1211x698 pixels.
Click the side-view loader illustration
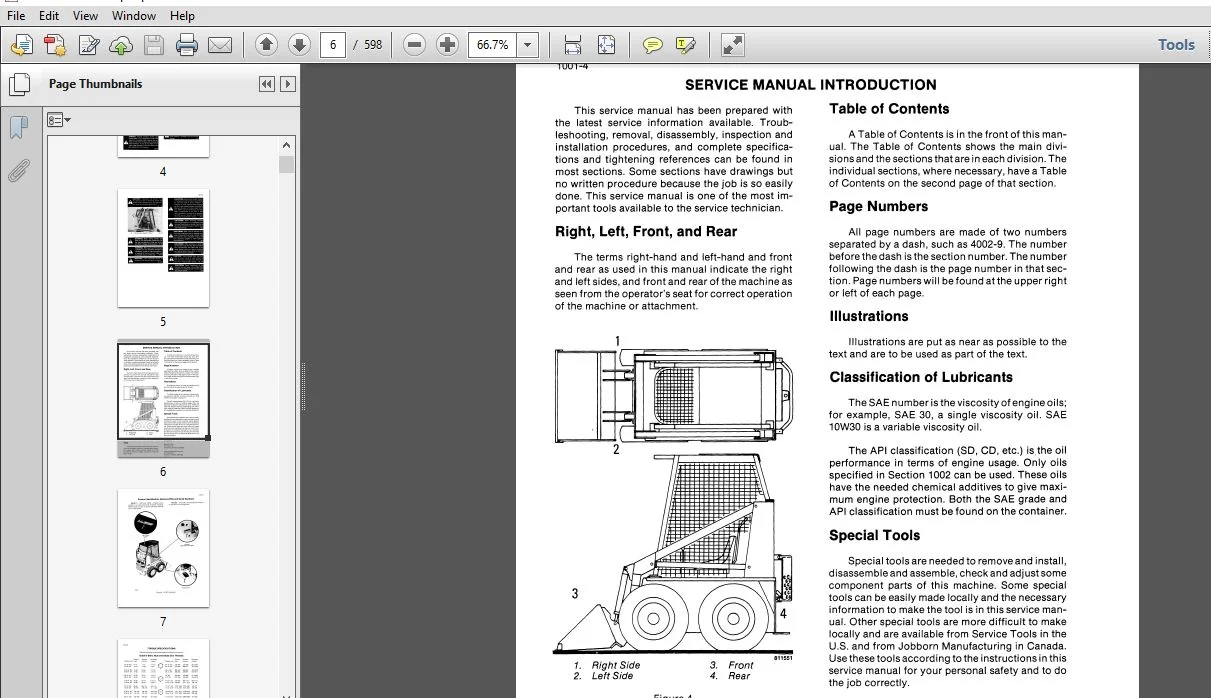click(x=675, y=553)
